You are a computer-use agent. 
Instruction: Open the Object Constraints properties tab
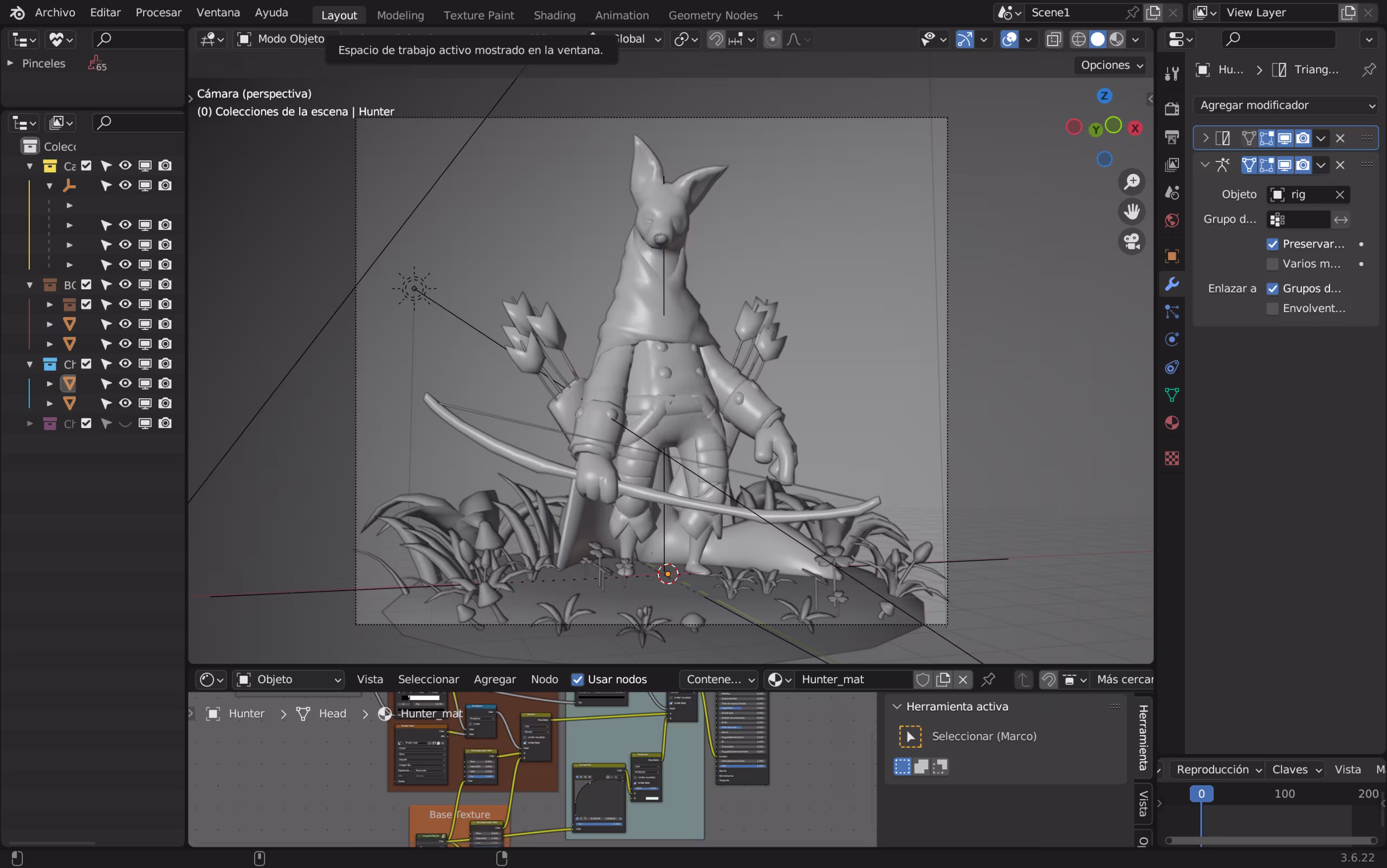[1172, 367]
